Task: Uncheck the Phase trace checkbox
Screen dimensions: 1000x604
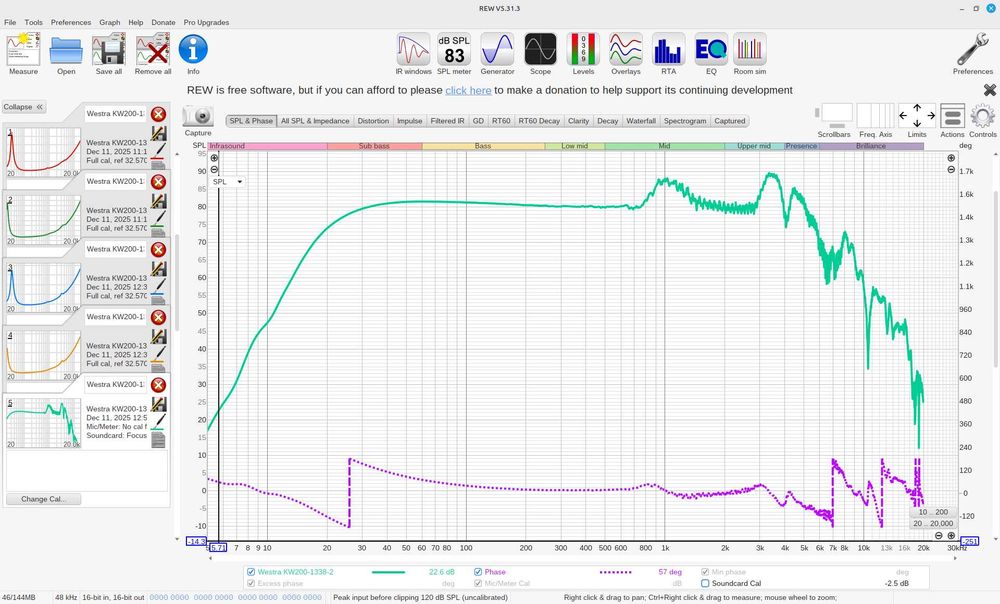Action: pyautogui.click(x=478, y=572)
